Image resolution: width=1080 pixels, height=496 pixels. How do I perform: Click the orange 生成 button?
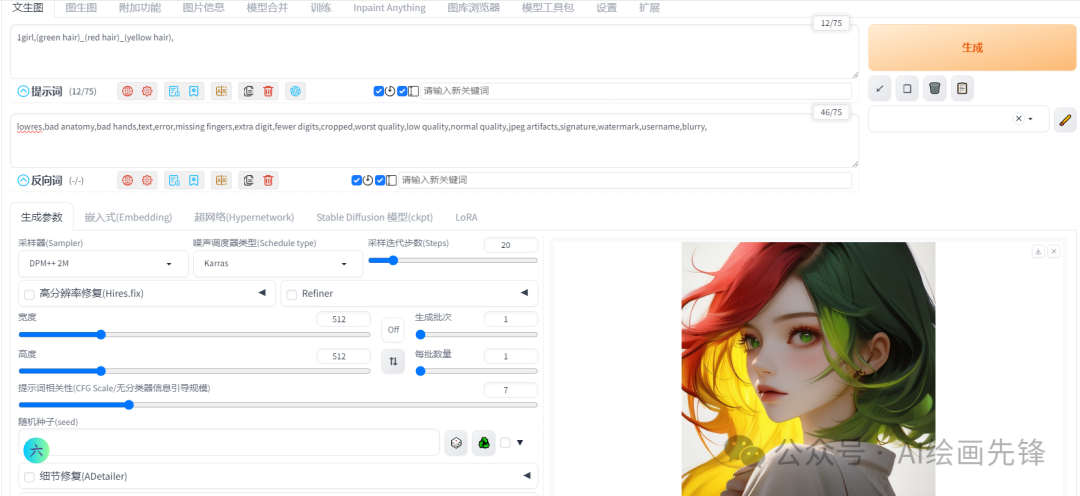pyautogui.click(x=972, y=48)
